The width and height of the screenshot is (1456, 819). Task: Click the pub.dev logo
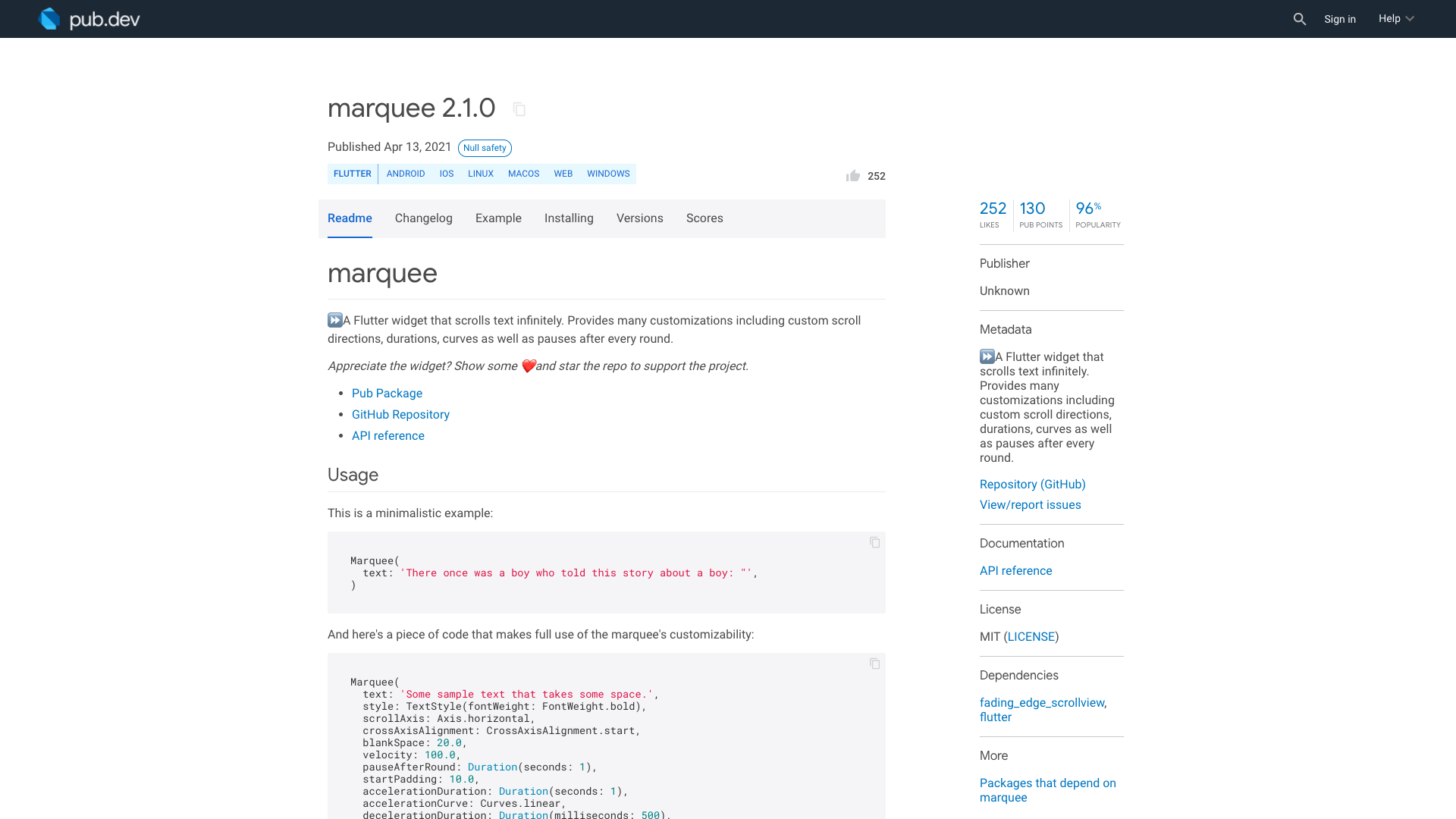point(89,18)
